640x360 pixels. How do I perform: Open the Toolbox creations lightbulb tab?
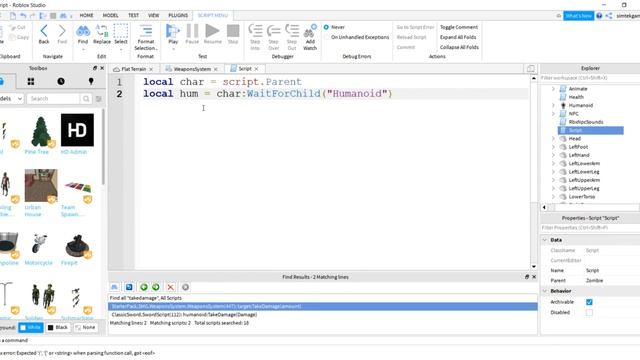(91, 82)
